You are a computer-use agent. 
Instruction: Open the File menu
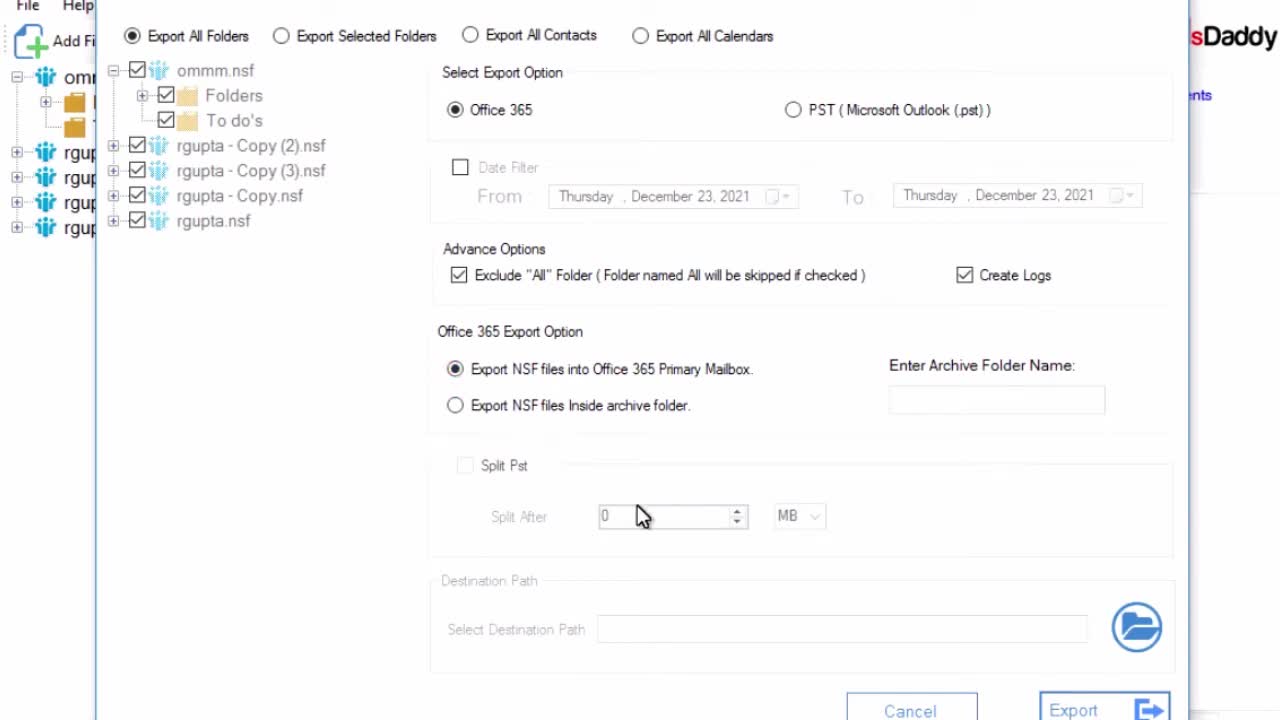coord(28,6)
